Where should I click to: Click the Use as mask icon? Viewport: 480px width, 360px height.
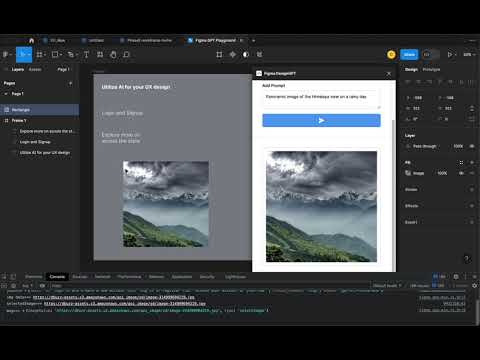246,54
